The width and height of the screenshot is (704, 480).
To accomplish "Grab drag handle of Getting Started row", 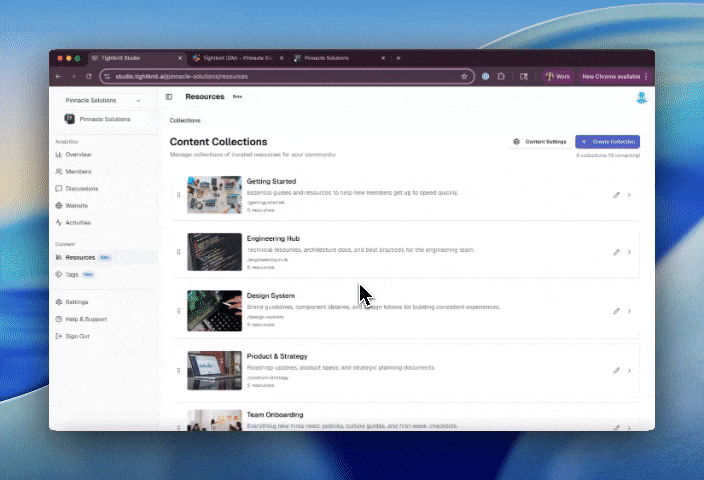I will tap(179, 195).
